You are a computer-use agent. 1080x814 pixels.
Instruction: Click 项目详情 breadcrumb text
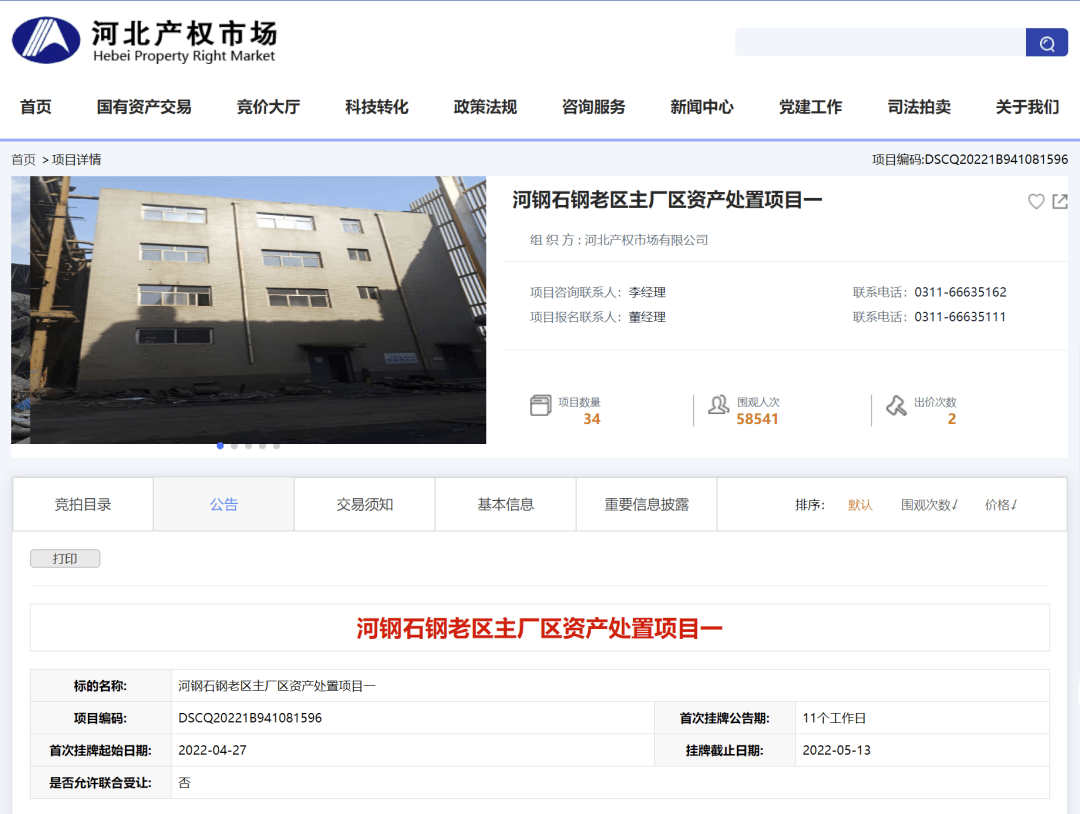(x=76, y=160)
